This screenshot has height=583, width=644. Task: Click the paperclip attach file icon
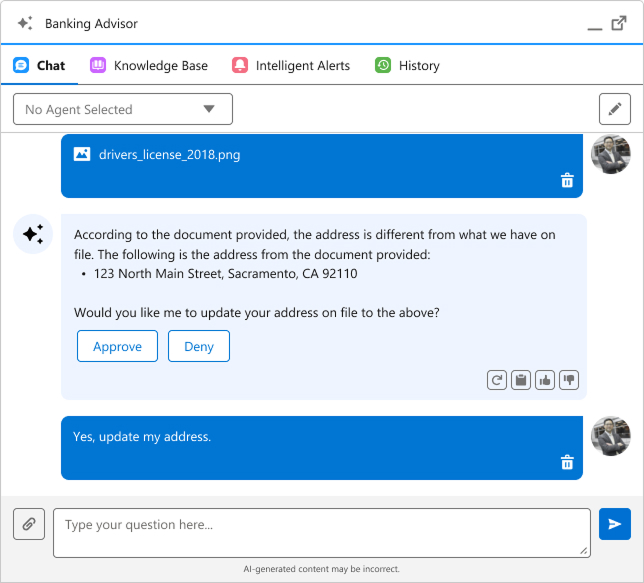pos(29,524)
